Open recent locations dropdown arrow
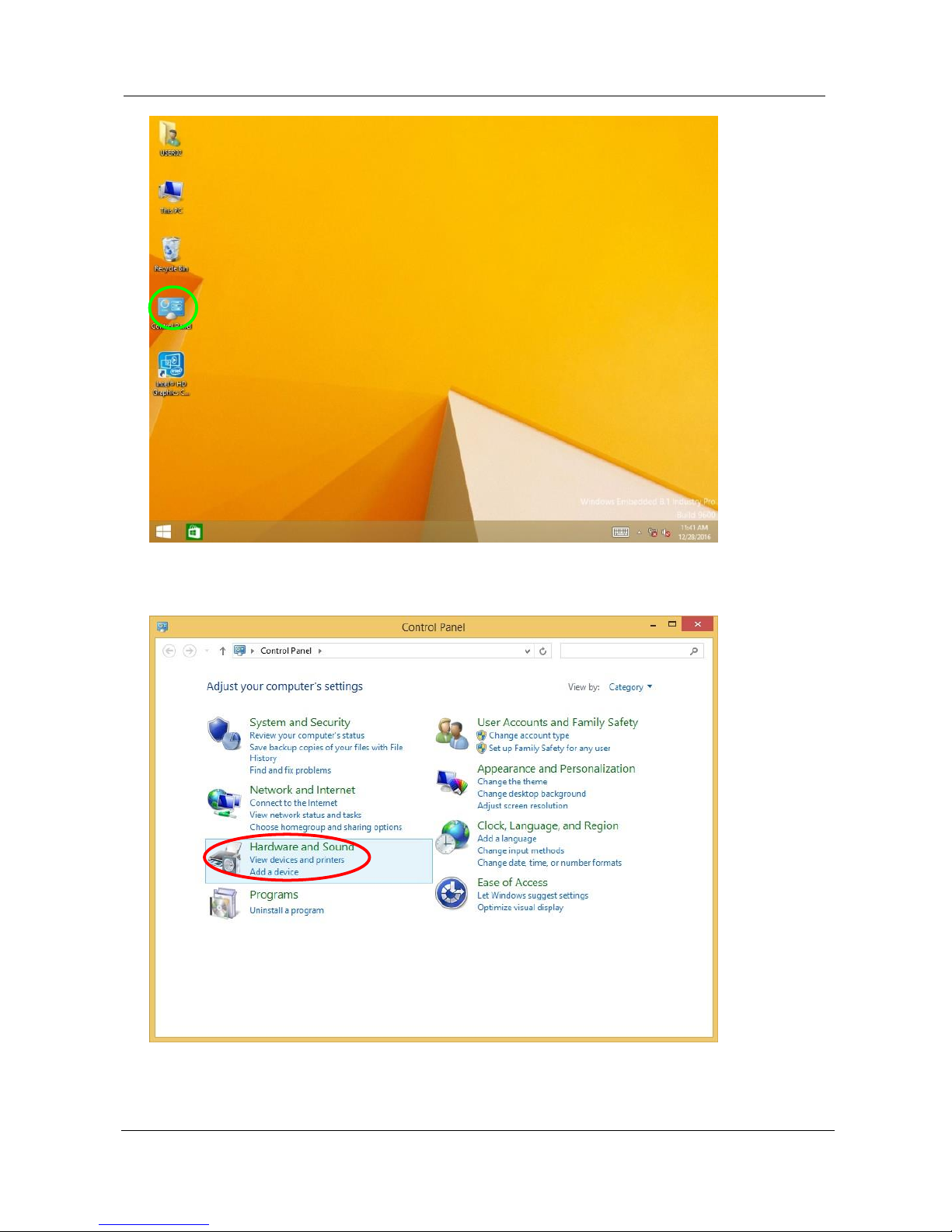952x1232 pixels. click(207, 651)
